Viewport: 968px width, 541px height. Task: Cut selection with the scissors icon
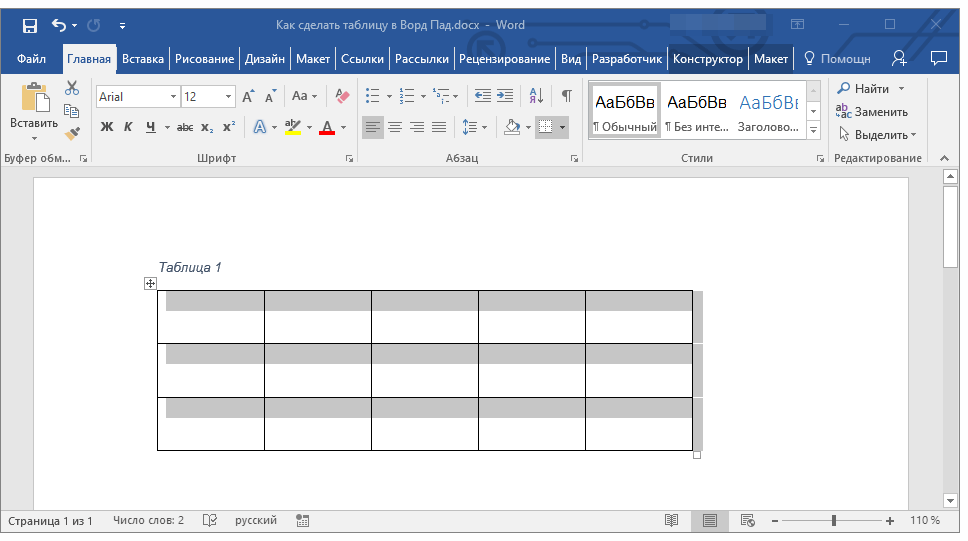72,88
